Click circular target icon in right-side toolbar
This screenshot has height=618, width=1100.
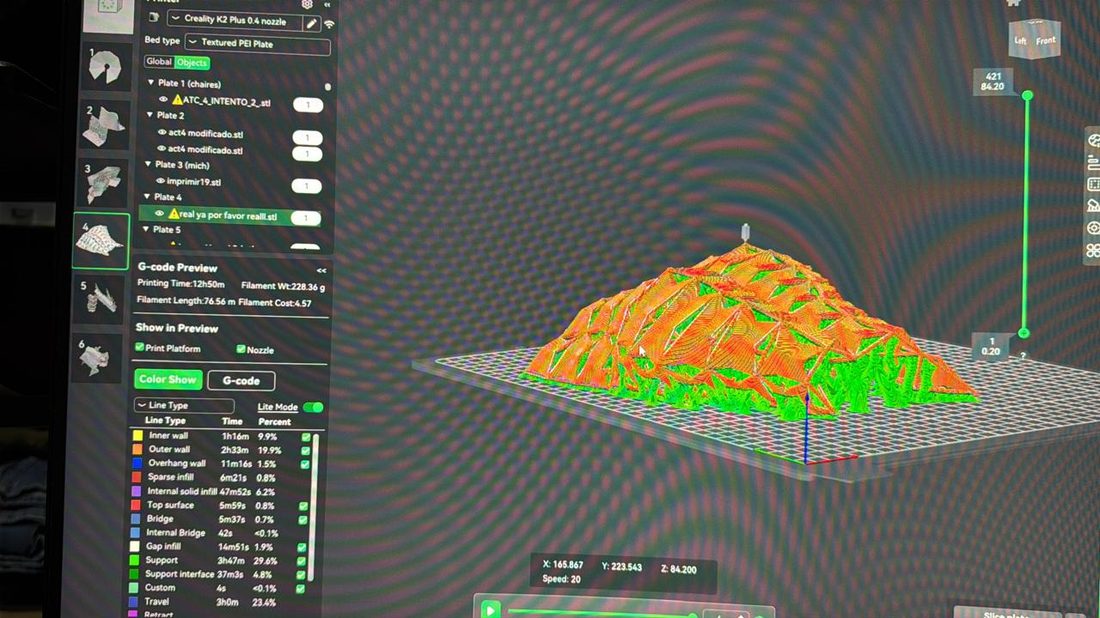click(1093, 228)
